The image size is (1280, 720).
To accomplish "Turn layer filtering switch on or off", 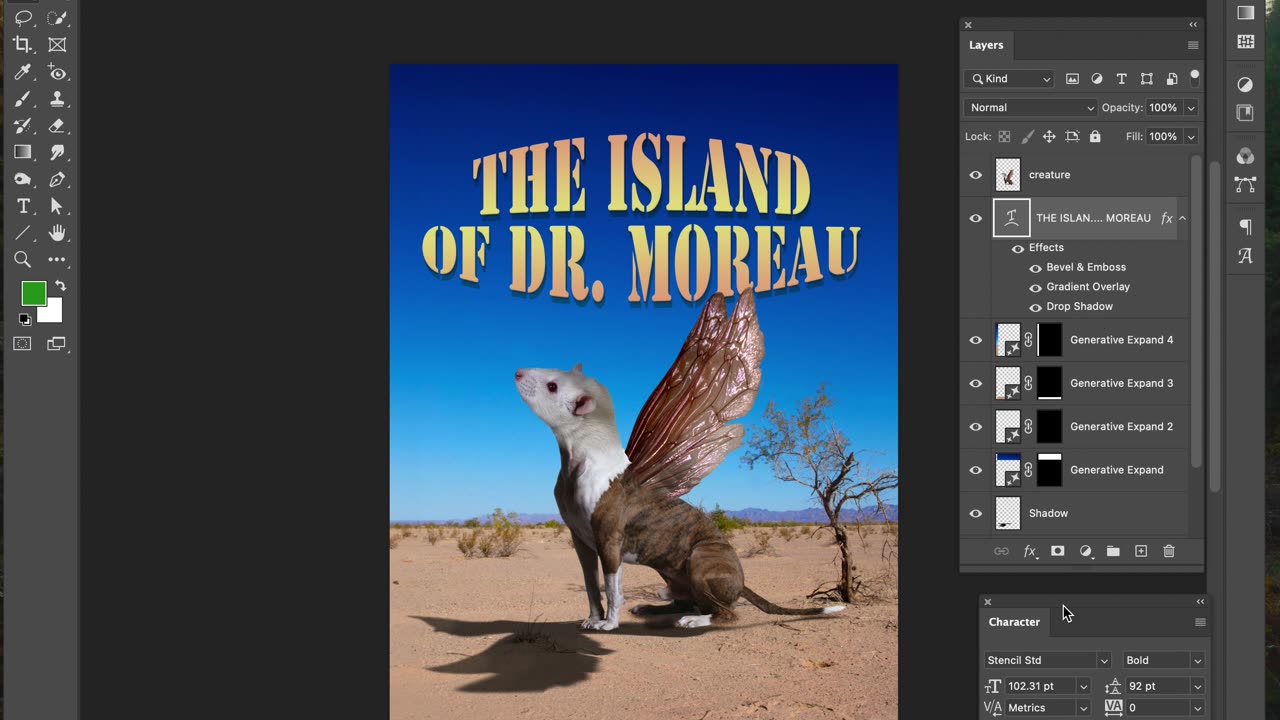I will point(1194,78).
